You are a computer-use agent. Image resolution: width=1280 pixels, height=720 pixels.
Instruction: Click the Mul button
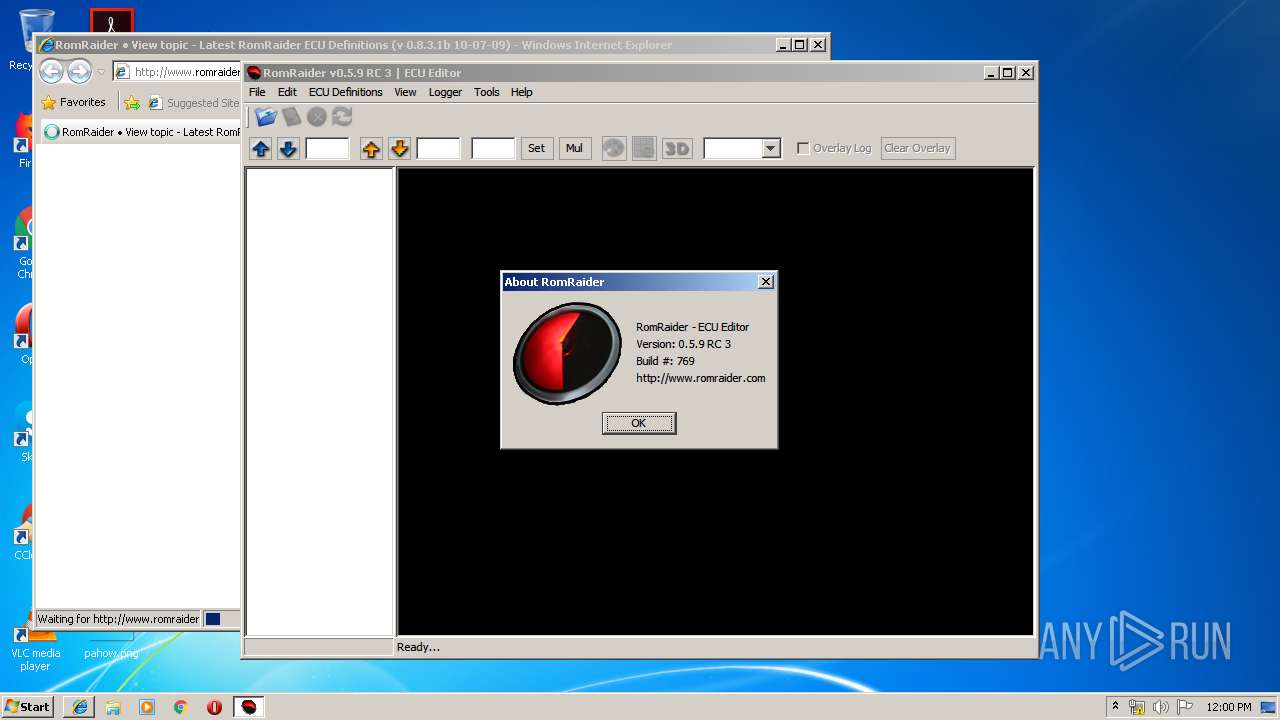[574, 149]
